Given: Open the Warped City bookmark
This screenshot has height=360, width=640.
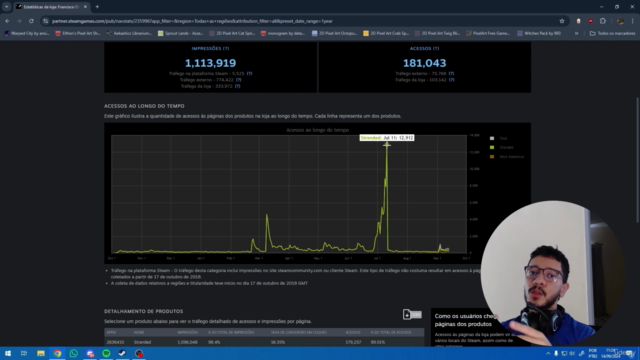Looking at the screenshot, I should [x=27, y=33].
